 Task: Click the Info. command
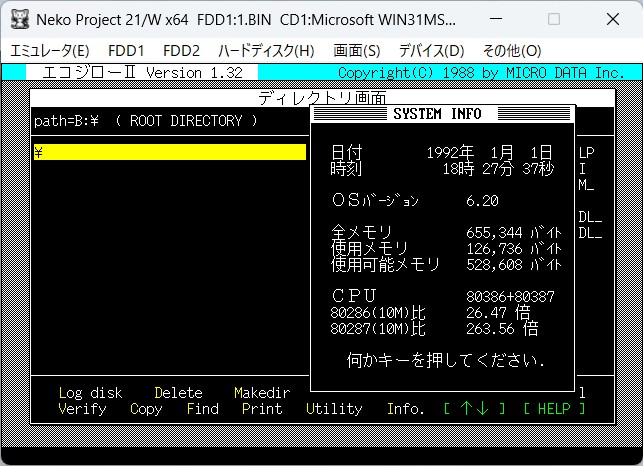(406, 409)
